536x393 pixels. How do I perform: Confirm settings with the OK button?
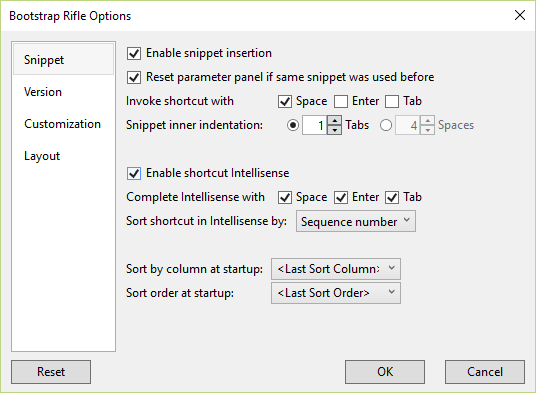(x=385, y=372)
